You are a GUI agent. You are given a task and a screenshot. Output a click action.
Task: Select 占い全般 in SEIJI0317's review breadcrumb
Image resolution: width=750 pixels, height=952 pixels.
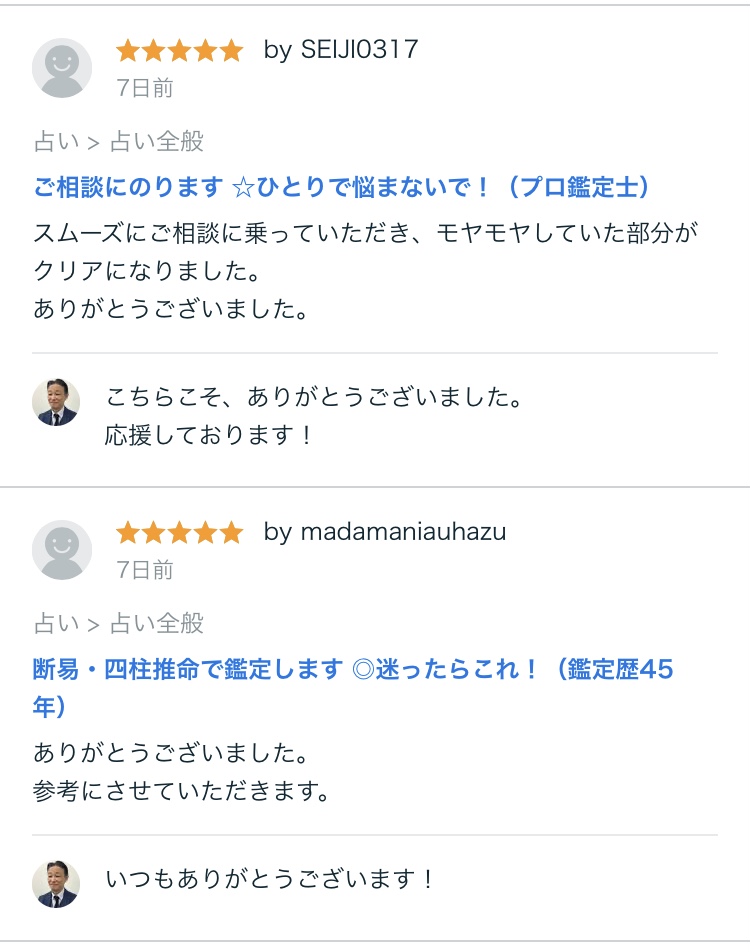(156, 142)
